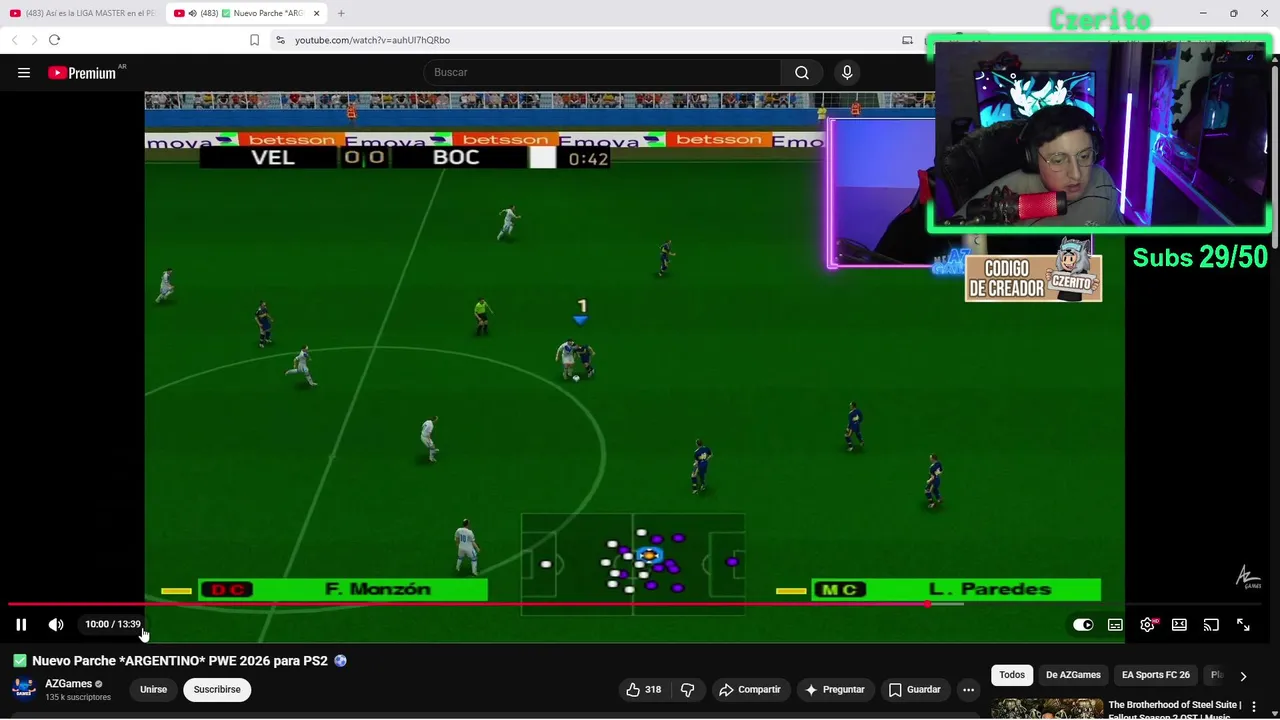This screenshot has width=1280, height=720.
Task: Cast the video to a TV
Action: point(1211,625)
